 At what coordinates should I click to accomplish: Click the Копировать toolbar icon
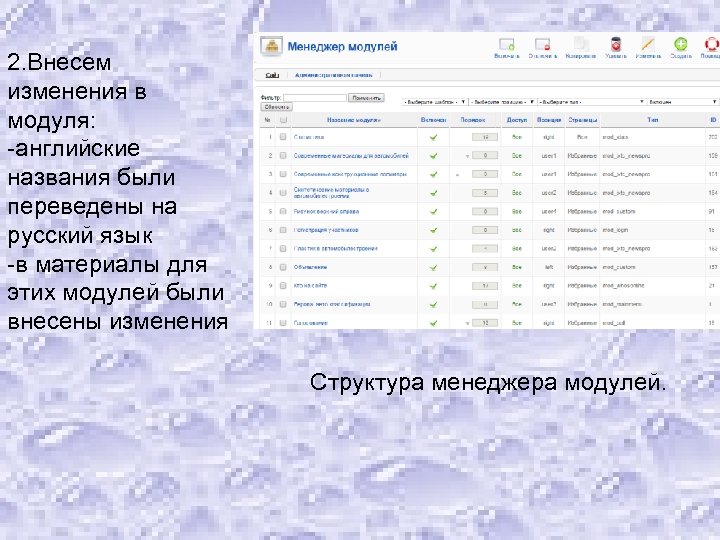click(x=580, y=45)
